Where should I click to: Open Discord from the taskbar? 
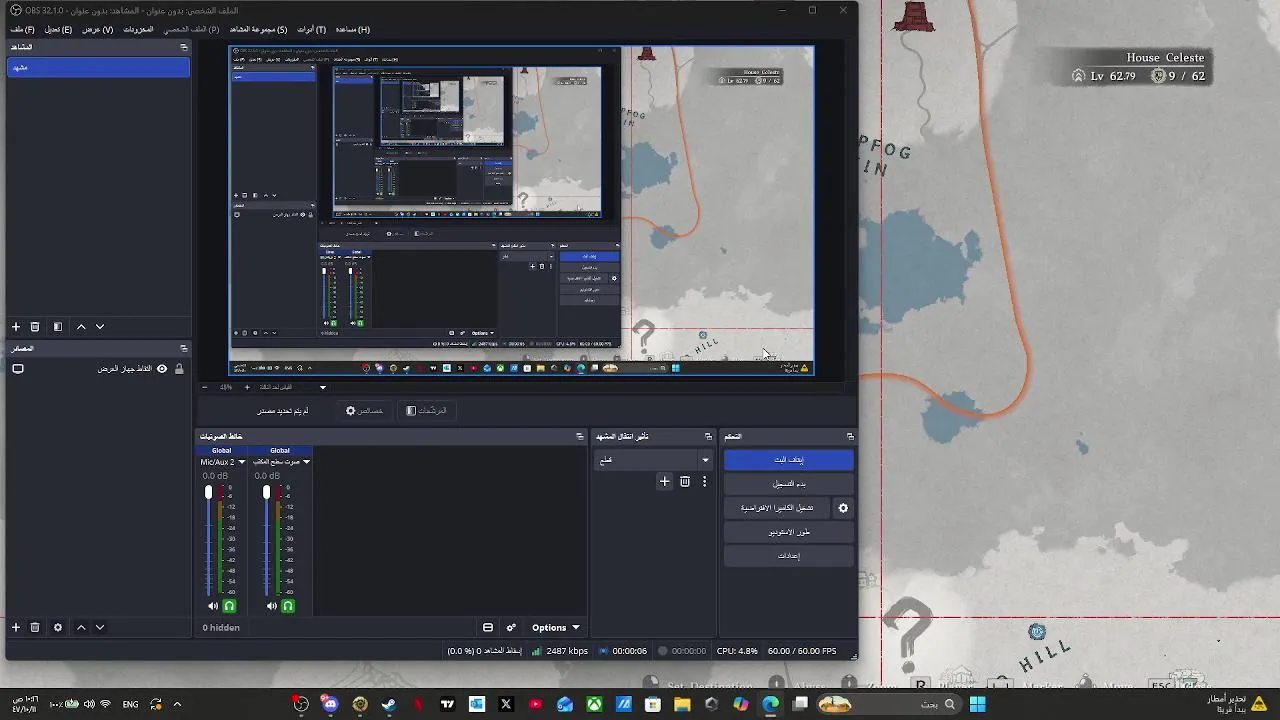(x=330, y=704)
